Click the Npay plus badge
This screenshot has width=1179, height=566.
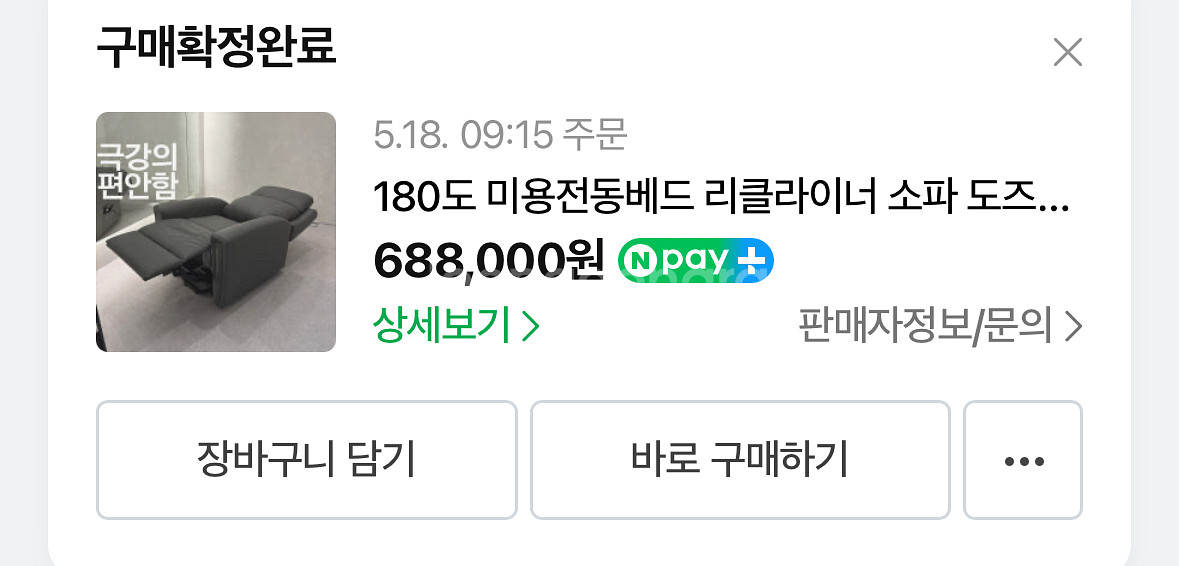696,261
